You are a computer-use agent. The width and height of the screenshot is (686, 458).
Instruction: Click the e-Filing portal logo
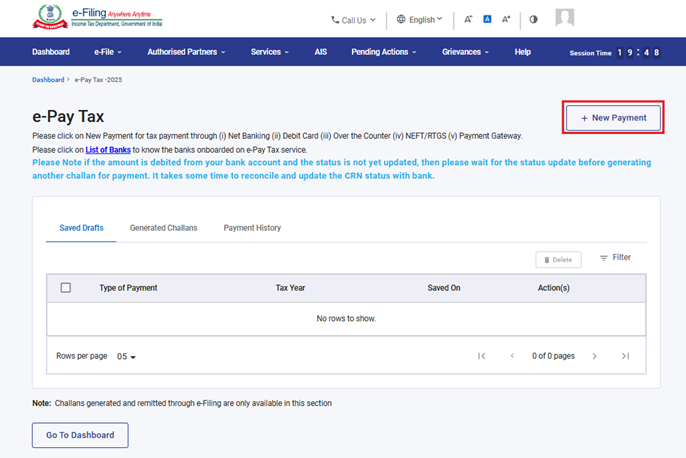(x=98, y=18)
